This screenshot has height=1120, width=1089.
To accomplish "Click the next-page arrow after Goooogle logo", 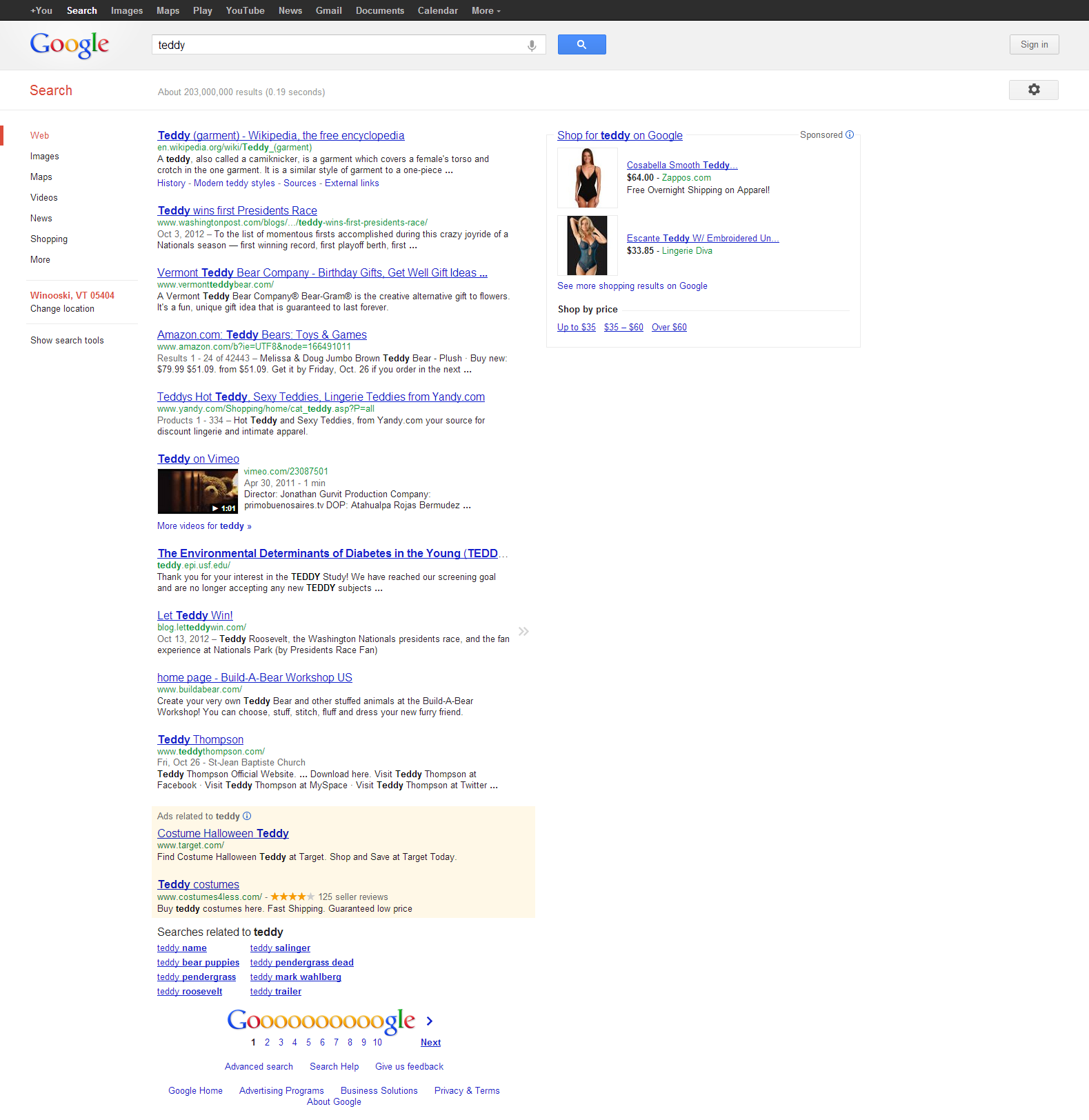I will [x=429, y=1021].
